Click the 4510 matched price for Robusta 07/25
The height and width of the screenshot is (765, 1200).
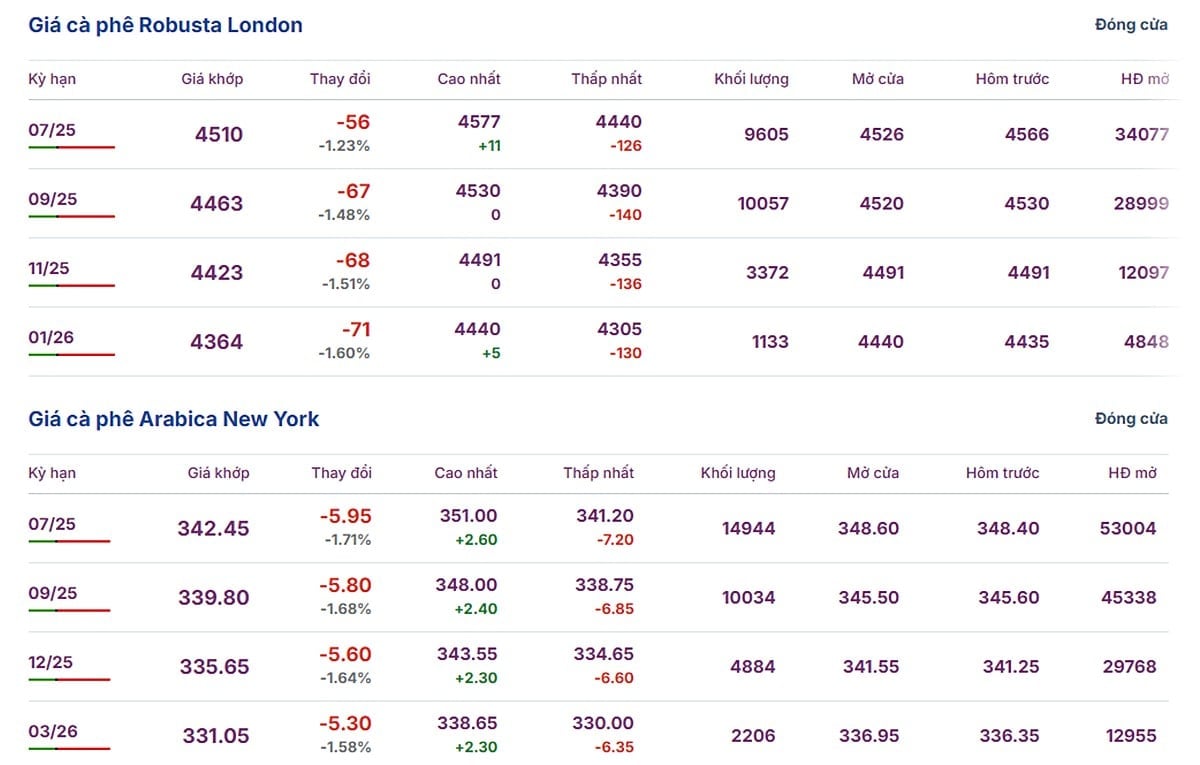(219, 134)
